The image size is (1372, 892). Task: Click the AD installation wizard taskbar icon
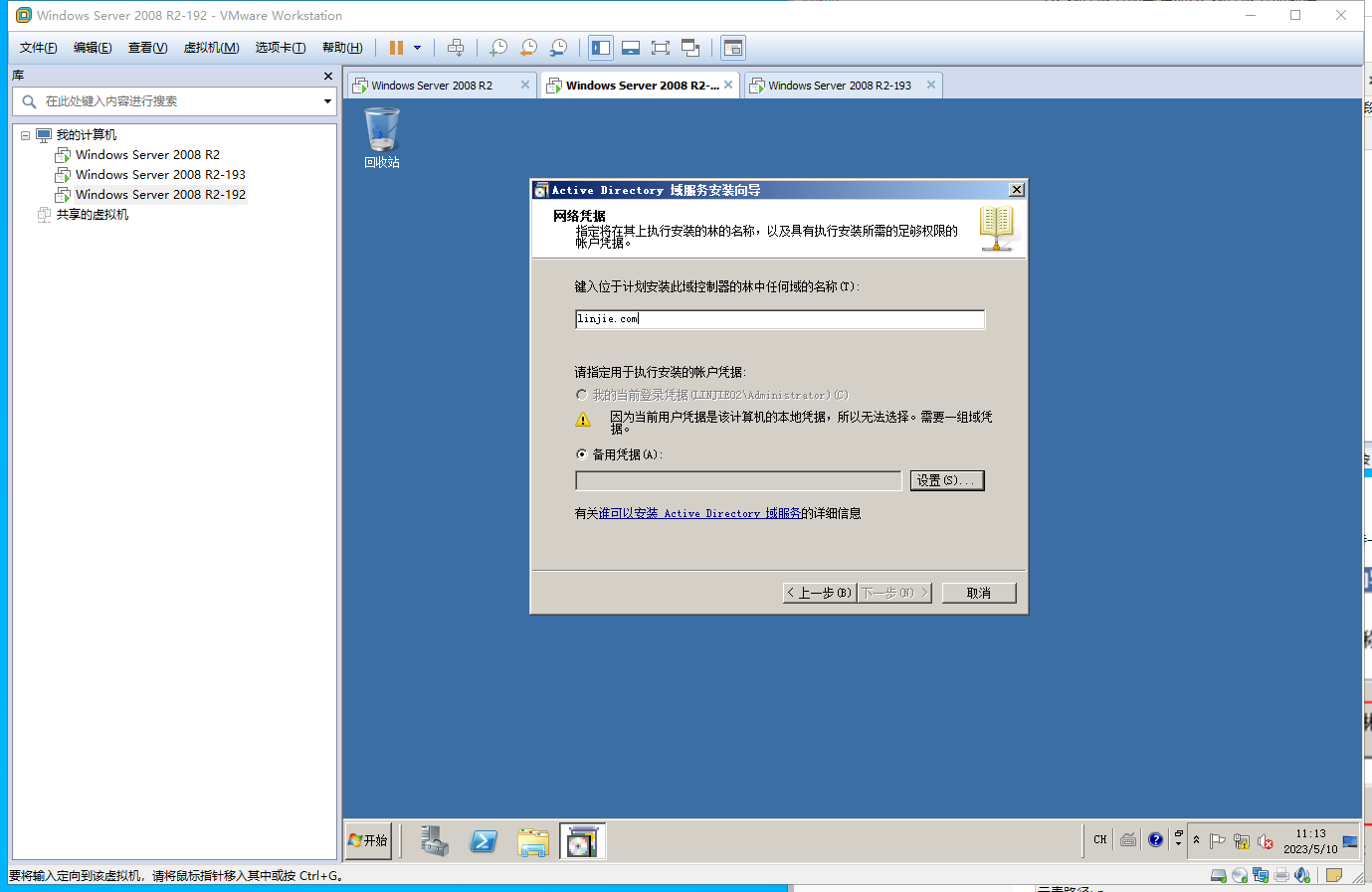pyautogui.click(x=582, y=841)
